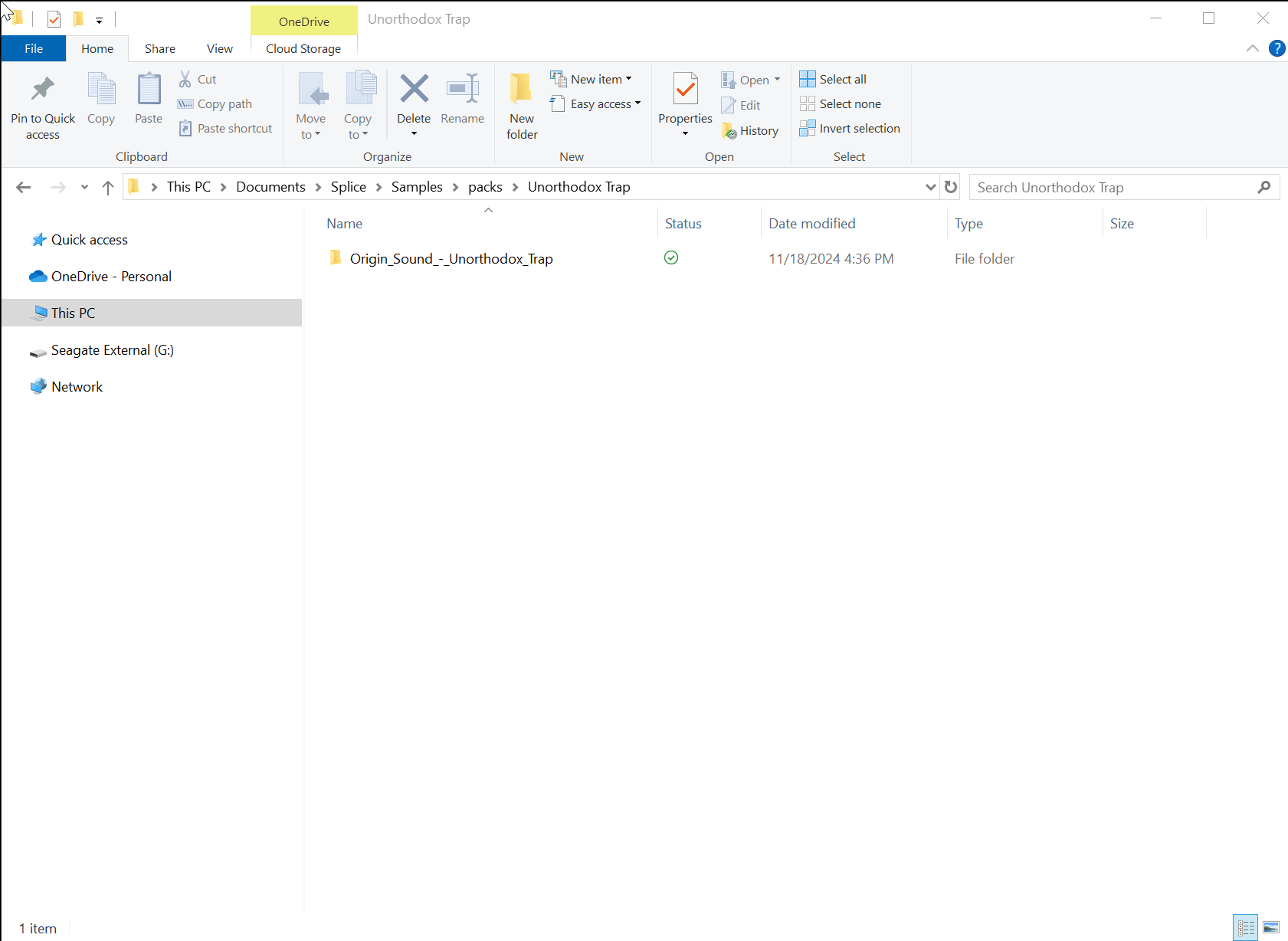Select the Home ribbon tab
The image size is (1288, 941).
(x=97, y=48)
